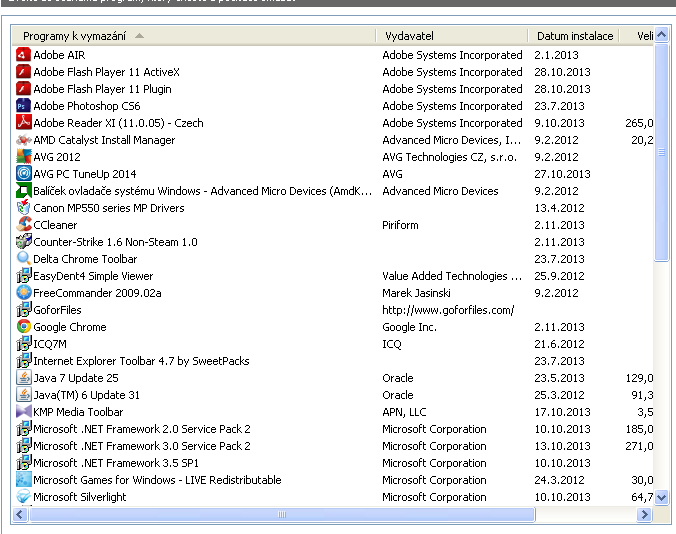
Task: Select Adobe Reader XI (11.0.05) - Czech
Action: tap(118, 123)
